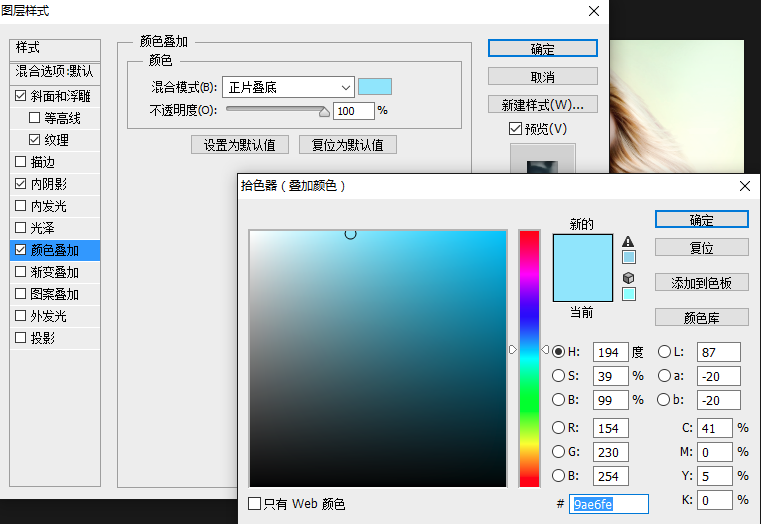Click the hex color field showing 9ae6fe
The width and height of the screenshot is (761, 524).
click(x=609, y=504)
